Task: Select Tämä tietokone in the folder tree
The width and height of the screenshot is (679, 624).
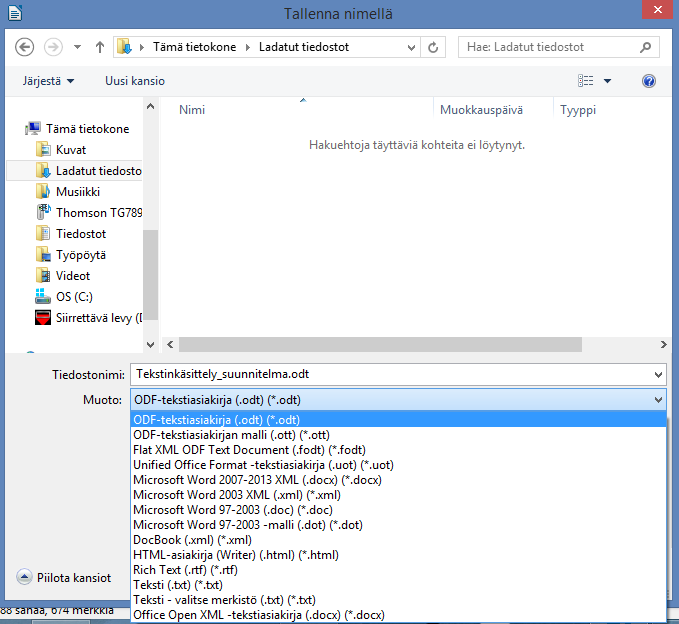Action: (x=77, y=129)
